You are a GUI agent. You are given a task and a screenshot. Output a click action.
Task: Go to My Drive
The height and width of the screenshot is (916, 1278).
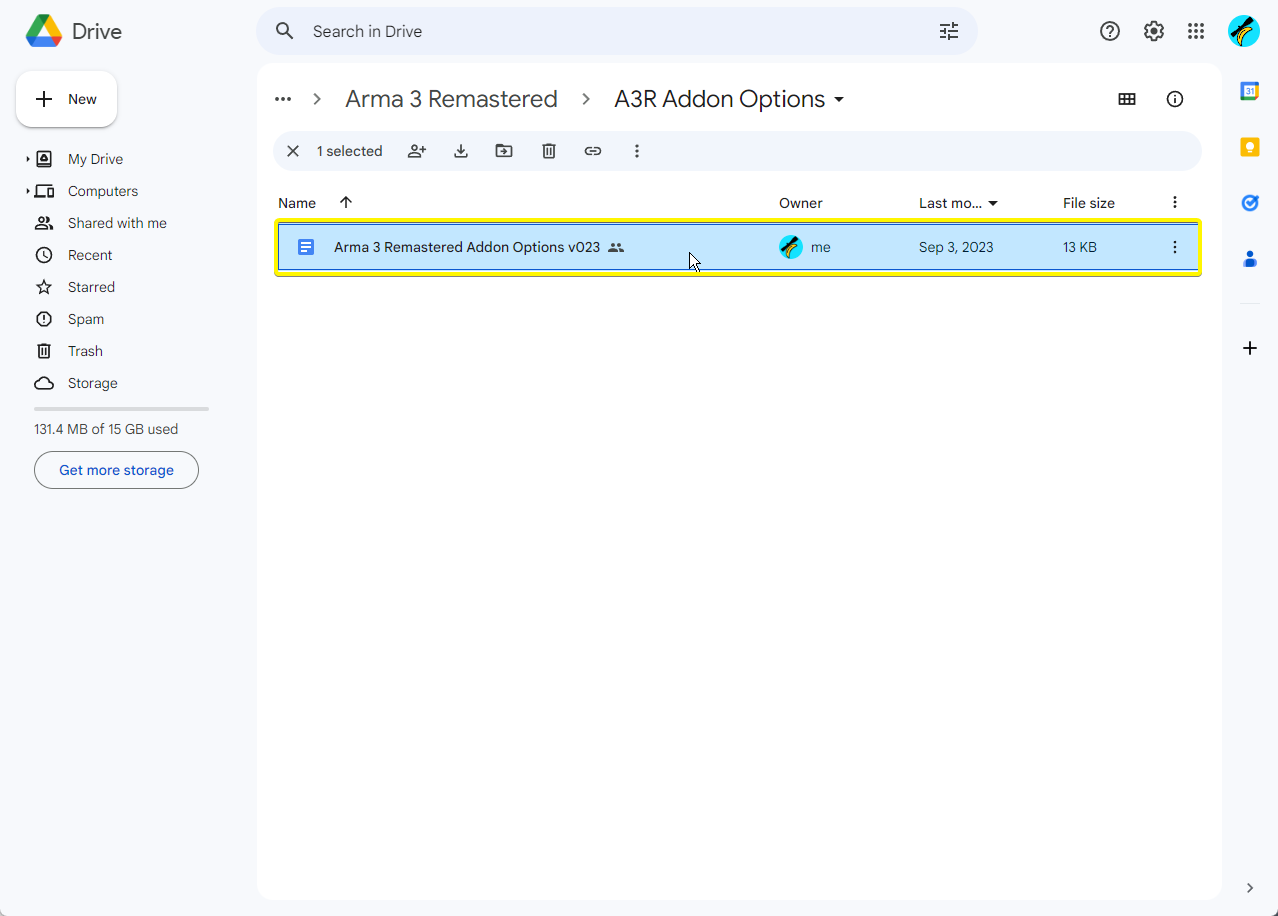point(95,159)
